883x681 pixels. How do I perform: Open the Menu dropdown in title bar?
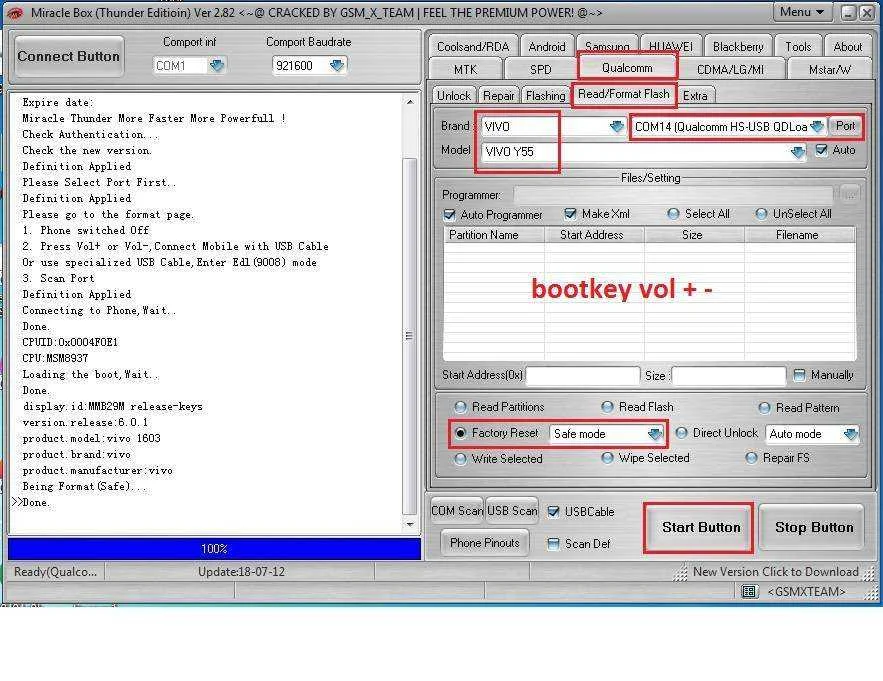(x=802, y=12)
